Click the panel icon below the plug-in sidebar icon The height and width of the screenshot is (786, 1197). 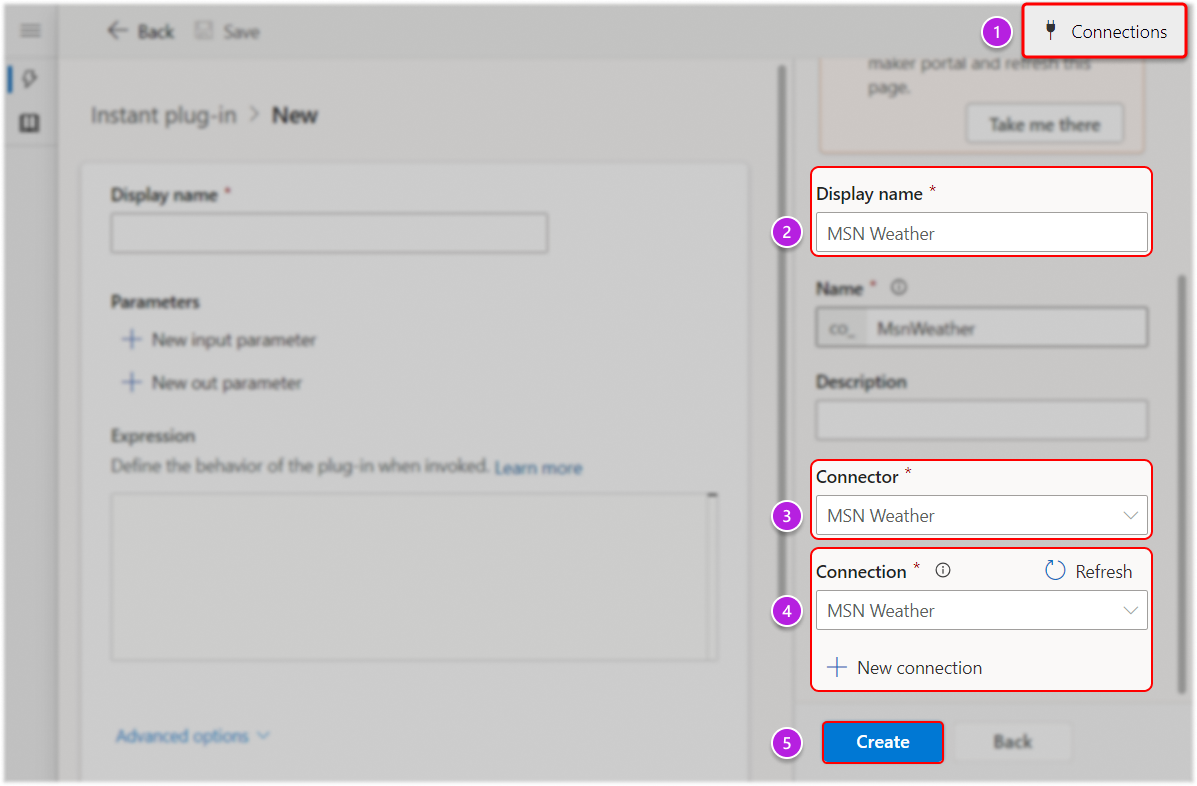click(x=29, y=122)
